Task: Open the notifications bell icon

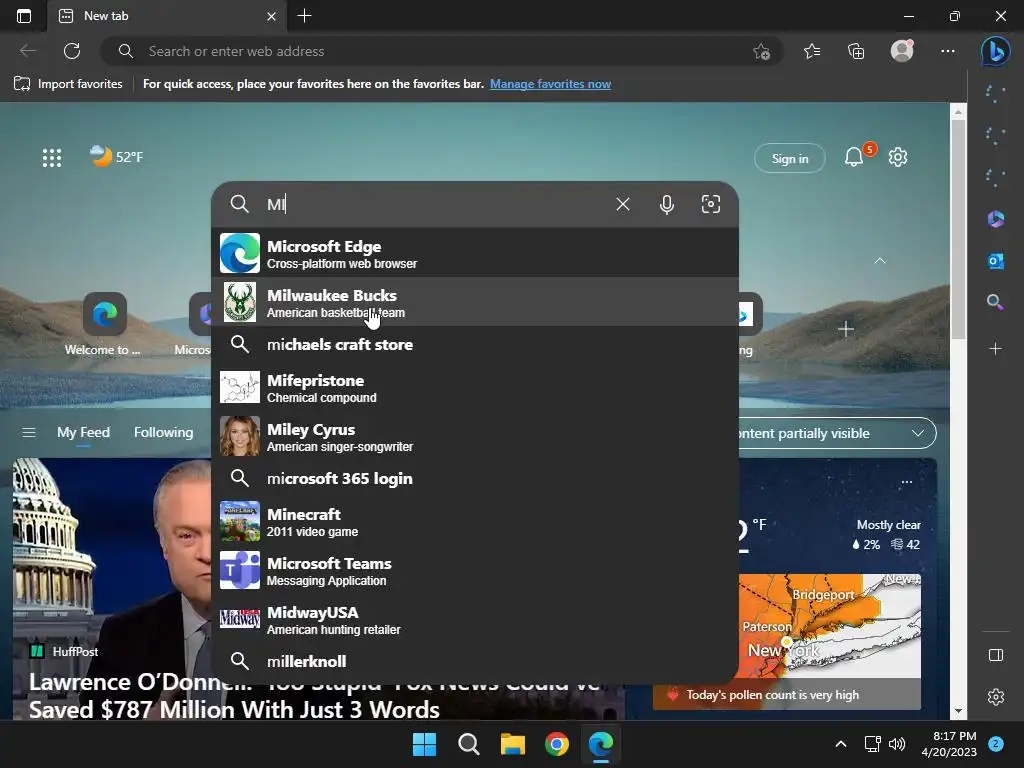Action: coord(854,157)
